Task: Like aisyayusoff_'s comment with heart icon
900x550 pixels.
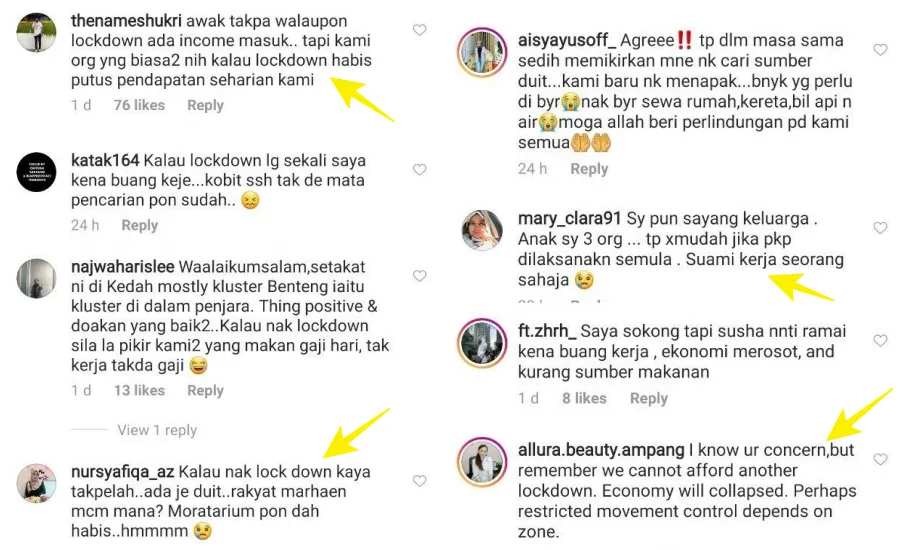Action: (880, 50)
